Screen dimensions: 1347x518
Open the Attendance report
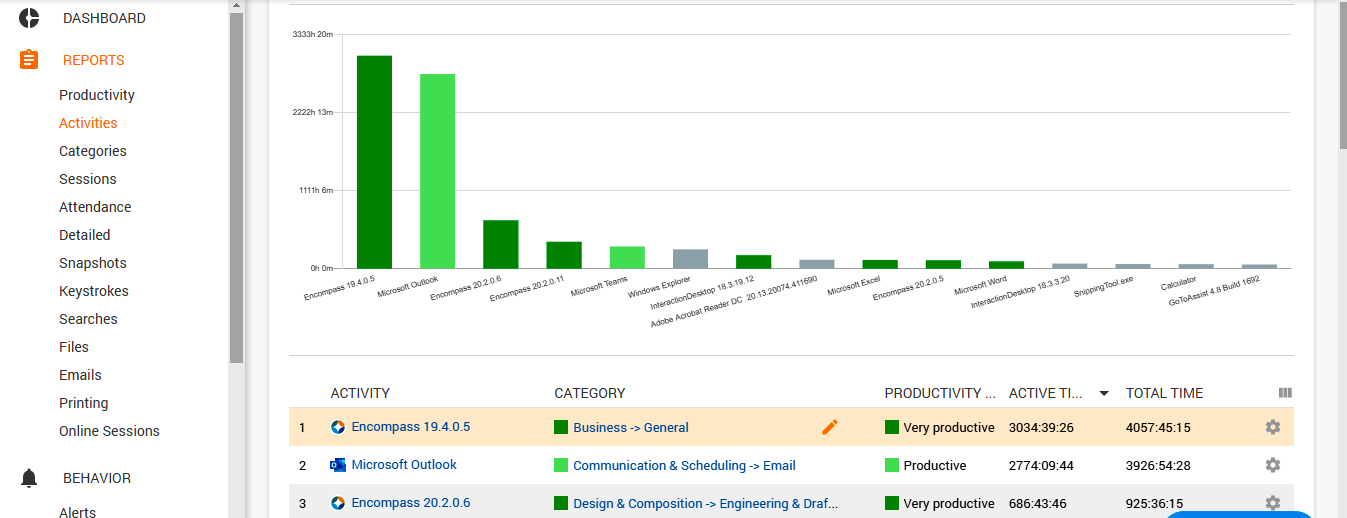[95, 207]
